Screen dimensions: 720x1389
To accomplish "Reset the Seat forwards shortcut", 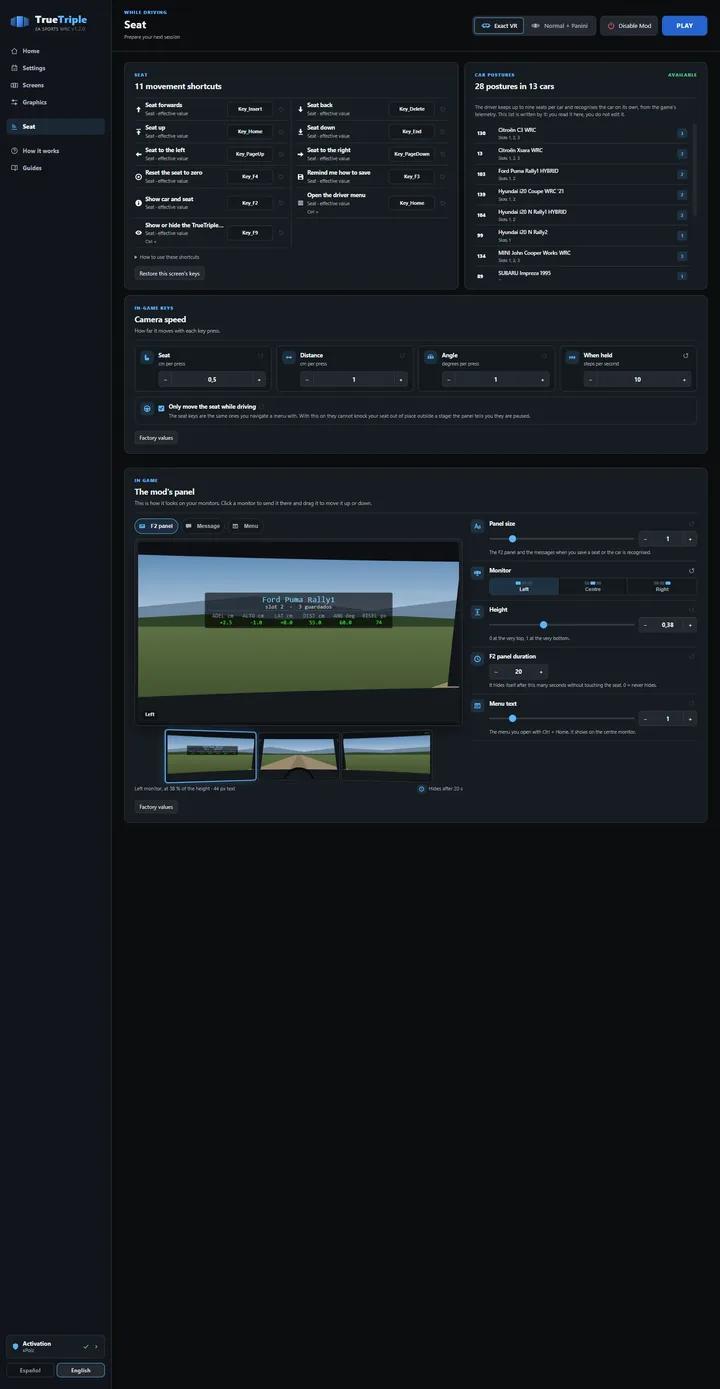I will 281,109.
